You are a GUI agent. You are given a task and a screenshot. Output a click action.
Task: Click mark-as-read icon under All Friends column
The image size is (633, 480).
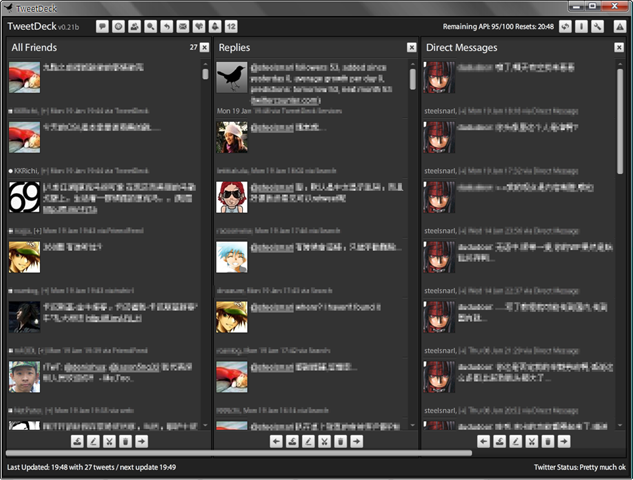coord(77,441)
